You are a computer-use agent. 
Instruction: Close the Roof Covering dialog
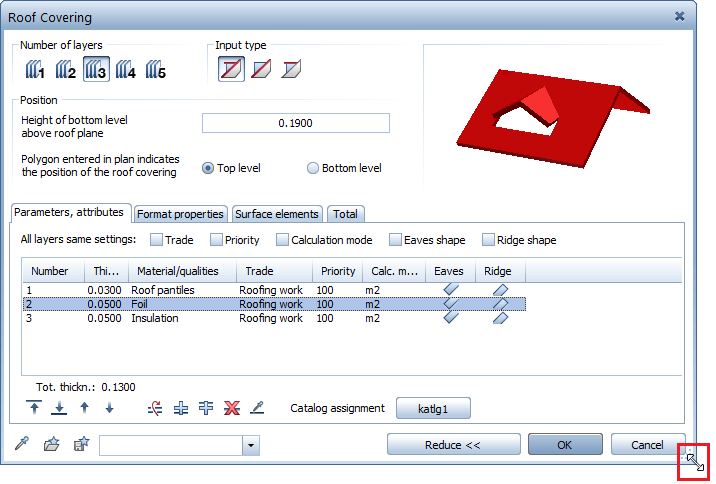[x=680, y=16]
